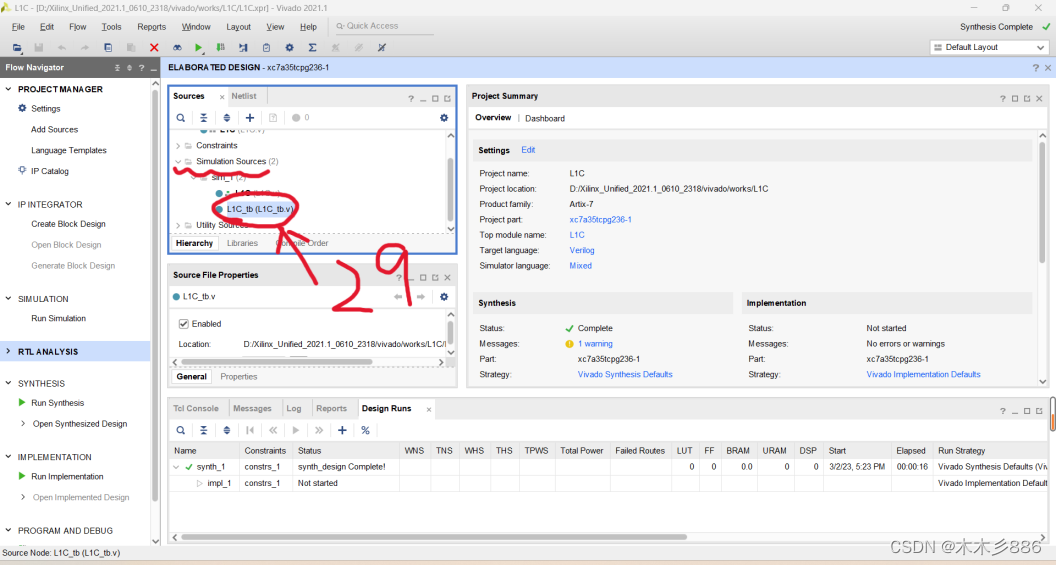Open the Reports menu

152,27
